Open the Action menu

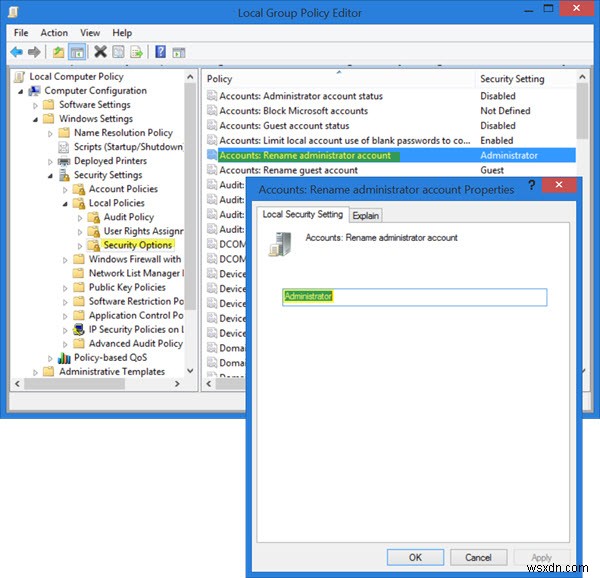tap(54, 33)
